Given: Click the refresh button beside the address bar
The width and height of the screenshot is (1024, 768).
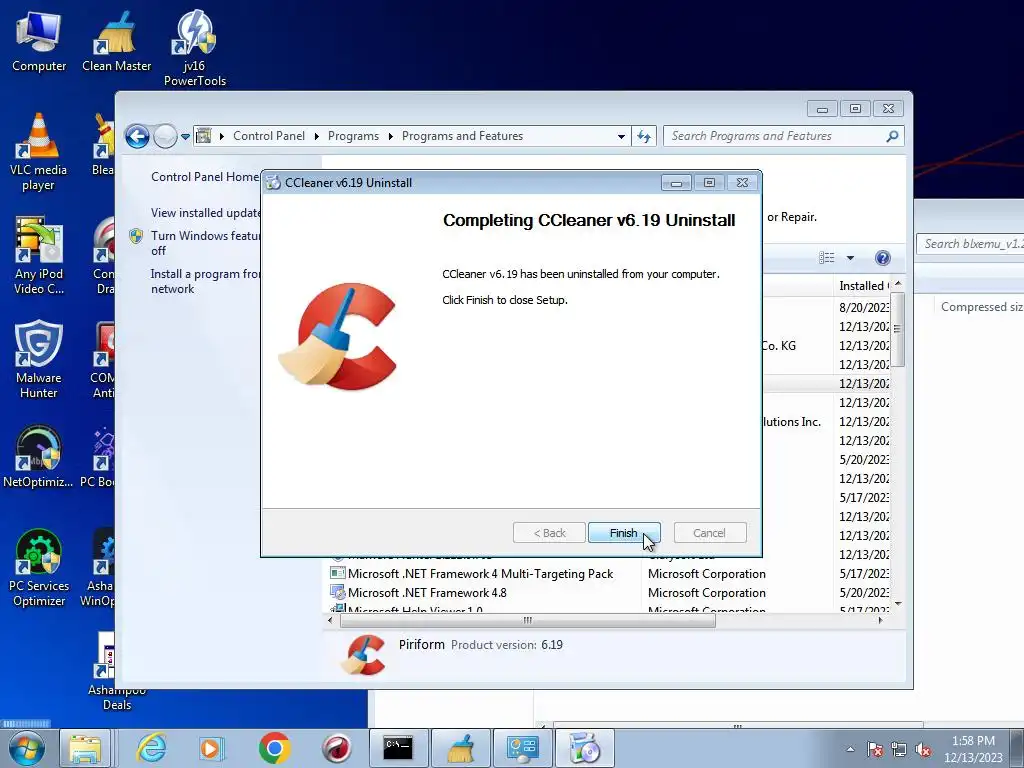Looking at the screenshot, I should [x=644, y=136].
